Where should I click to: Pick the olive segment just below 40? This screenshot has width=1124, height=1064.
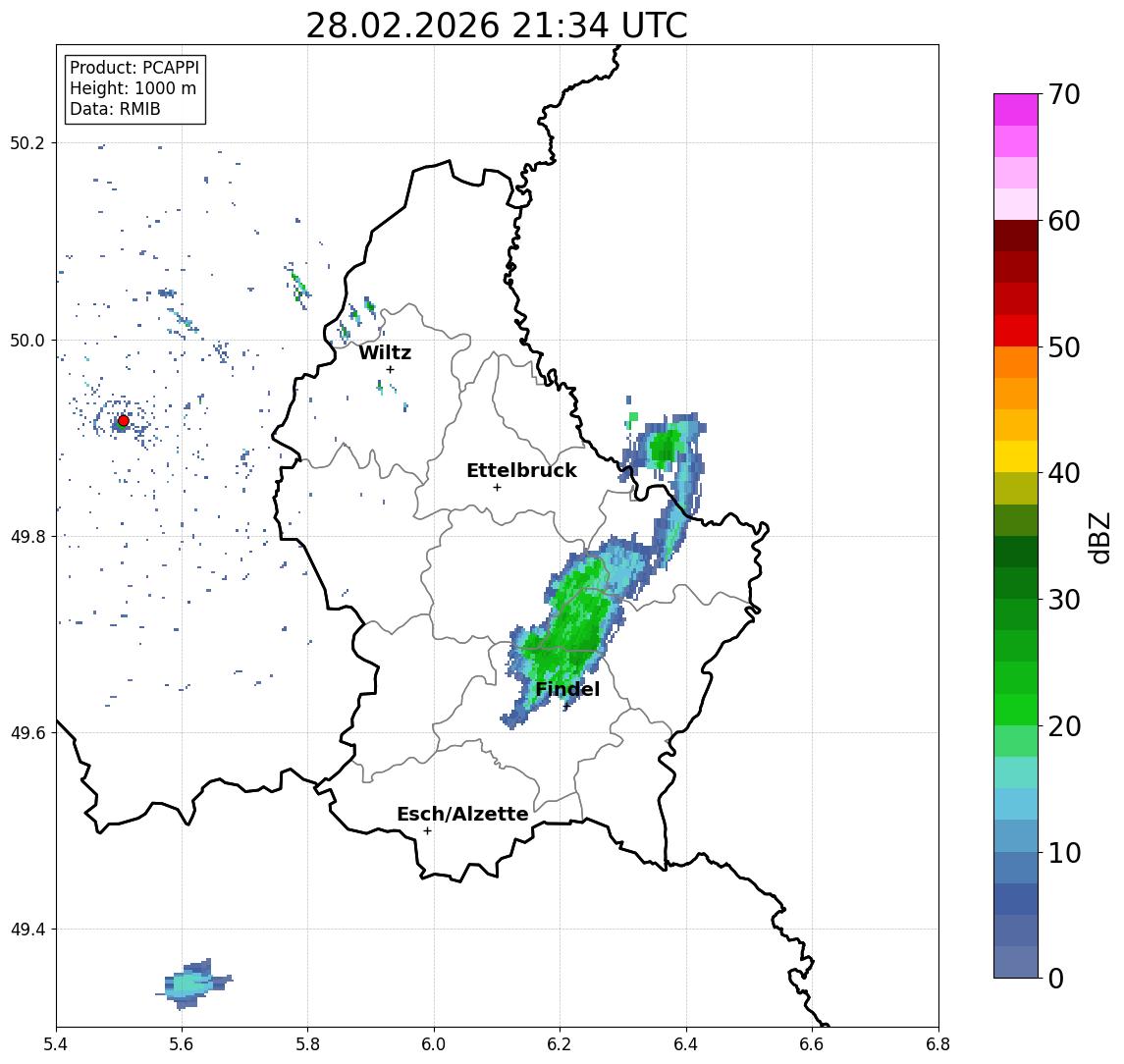1016,488
